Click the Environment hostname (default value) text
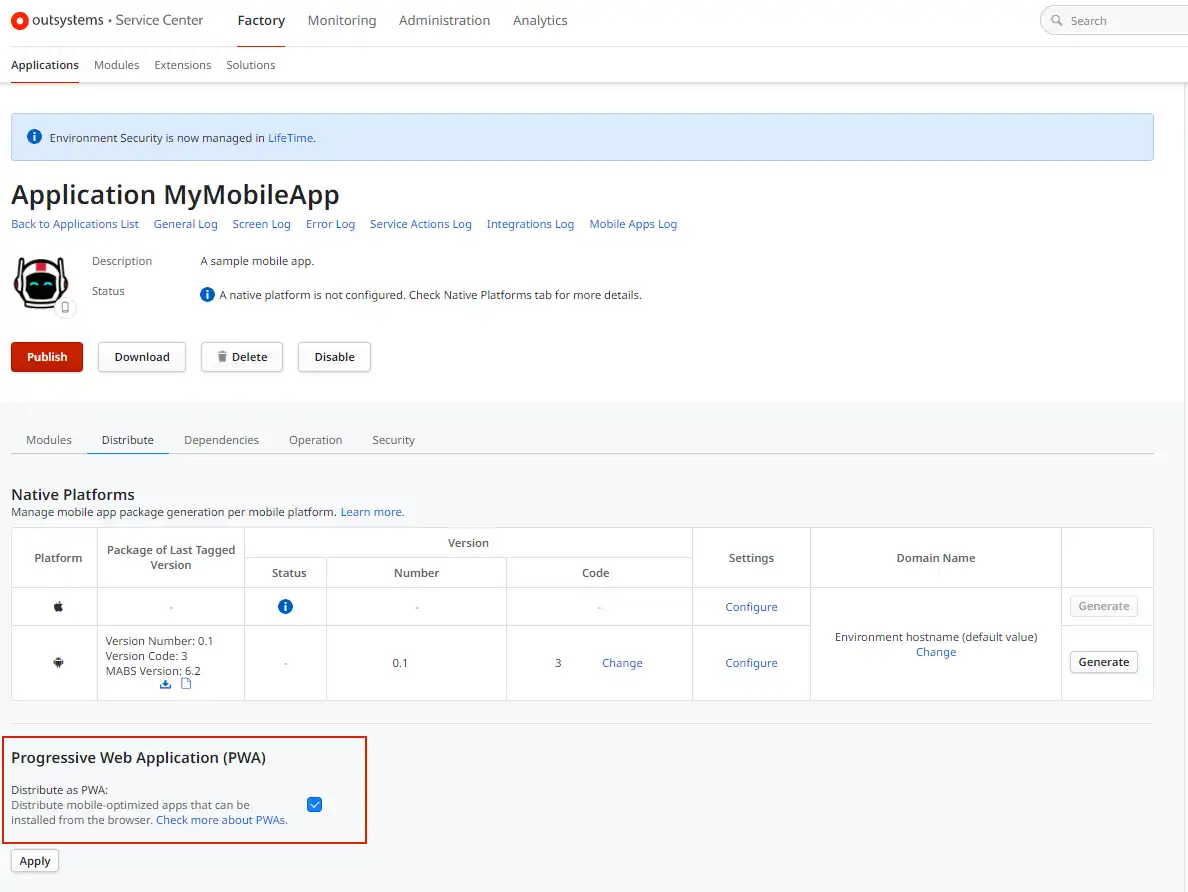1188x892 pixels. coord(936,637)
